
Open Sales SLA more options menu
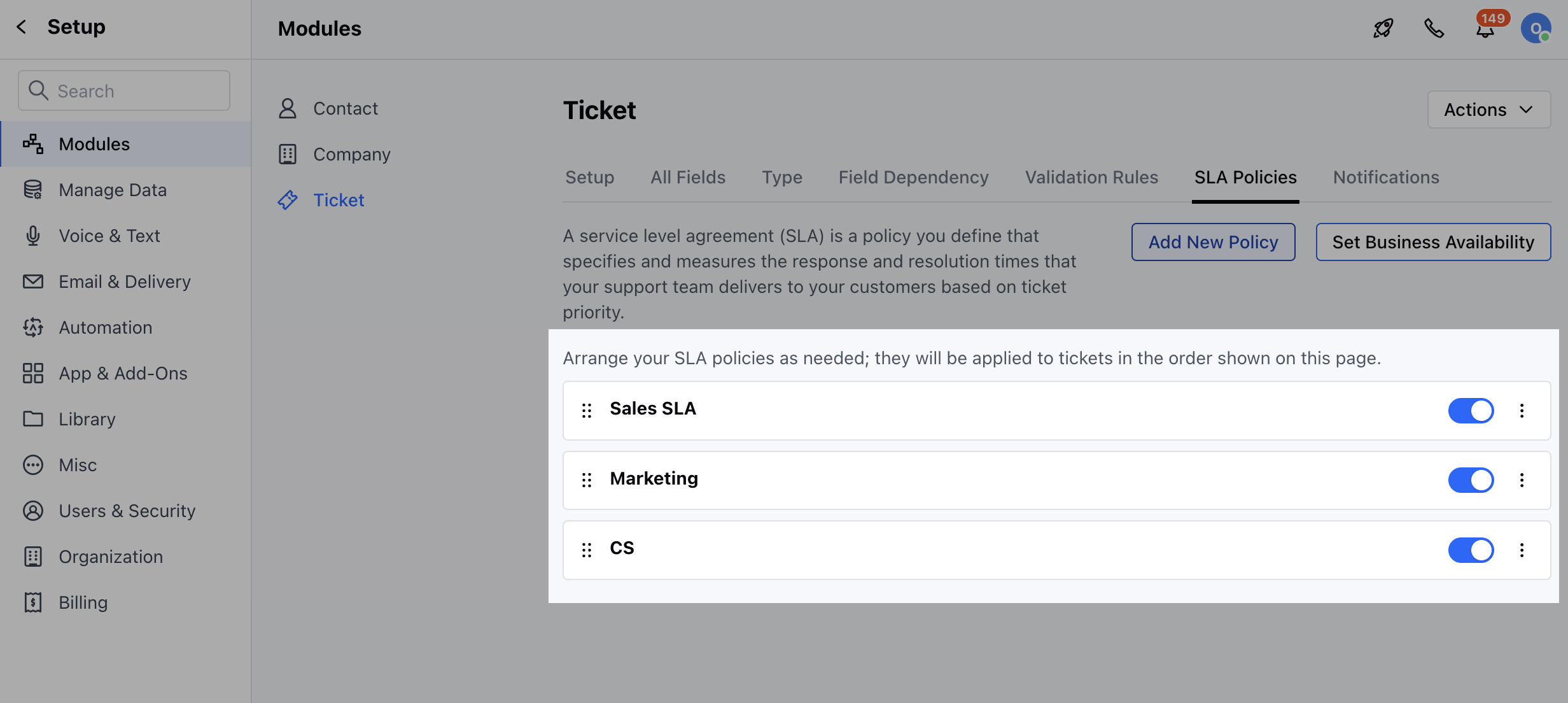tap(1522, 411)
